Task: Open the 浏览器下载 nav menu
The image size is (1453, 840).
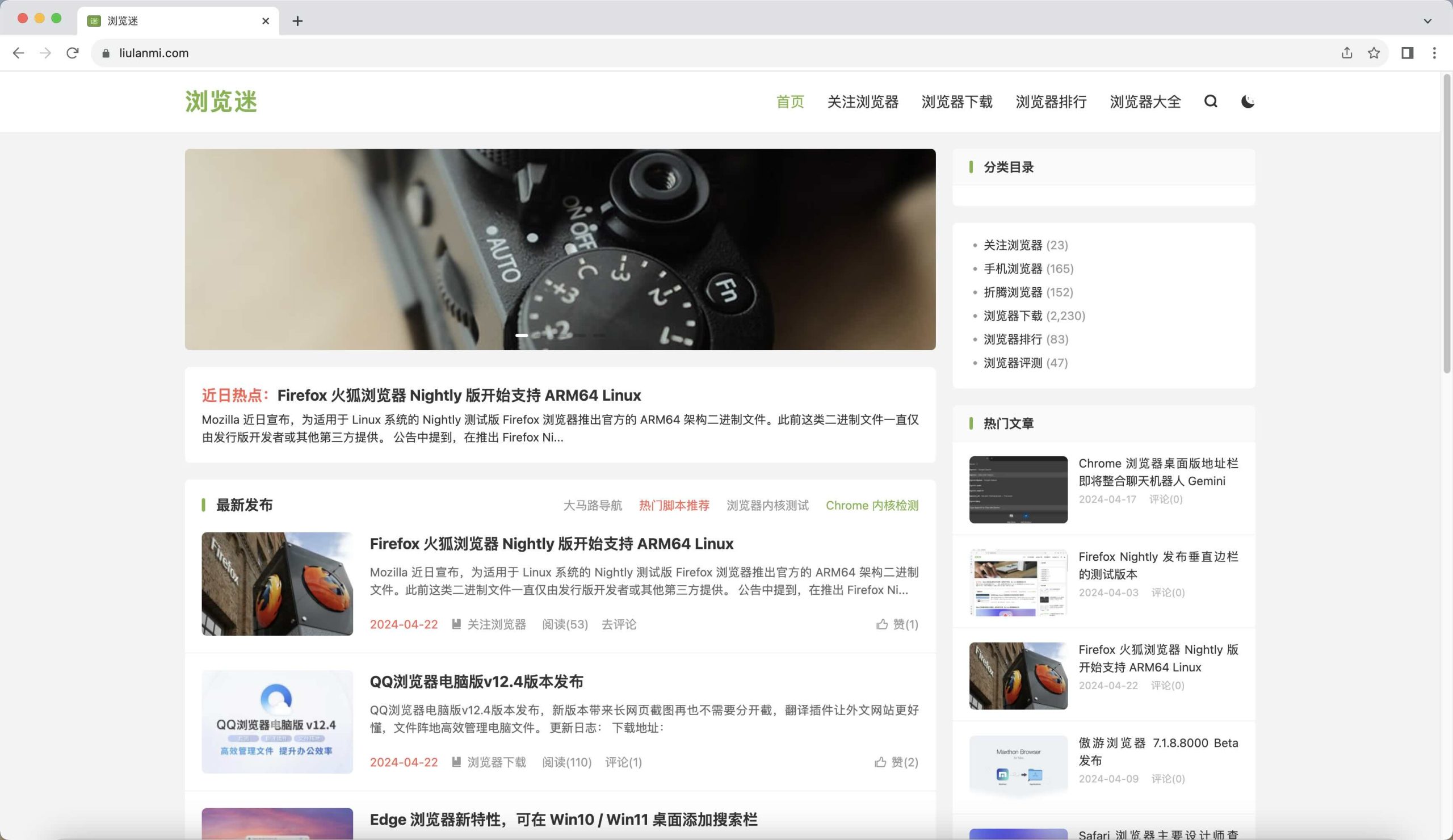Action: point(957,102)
